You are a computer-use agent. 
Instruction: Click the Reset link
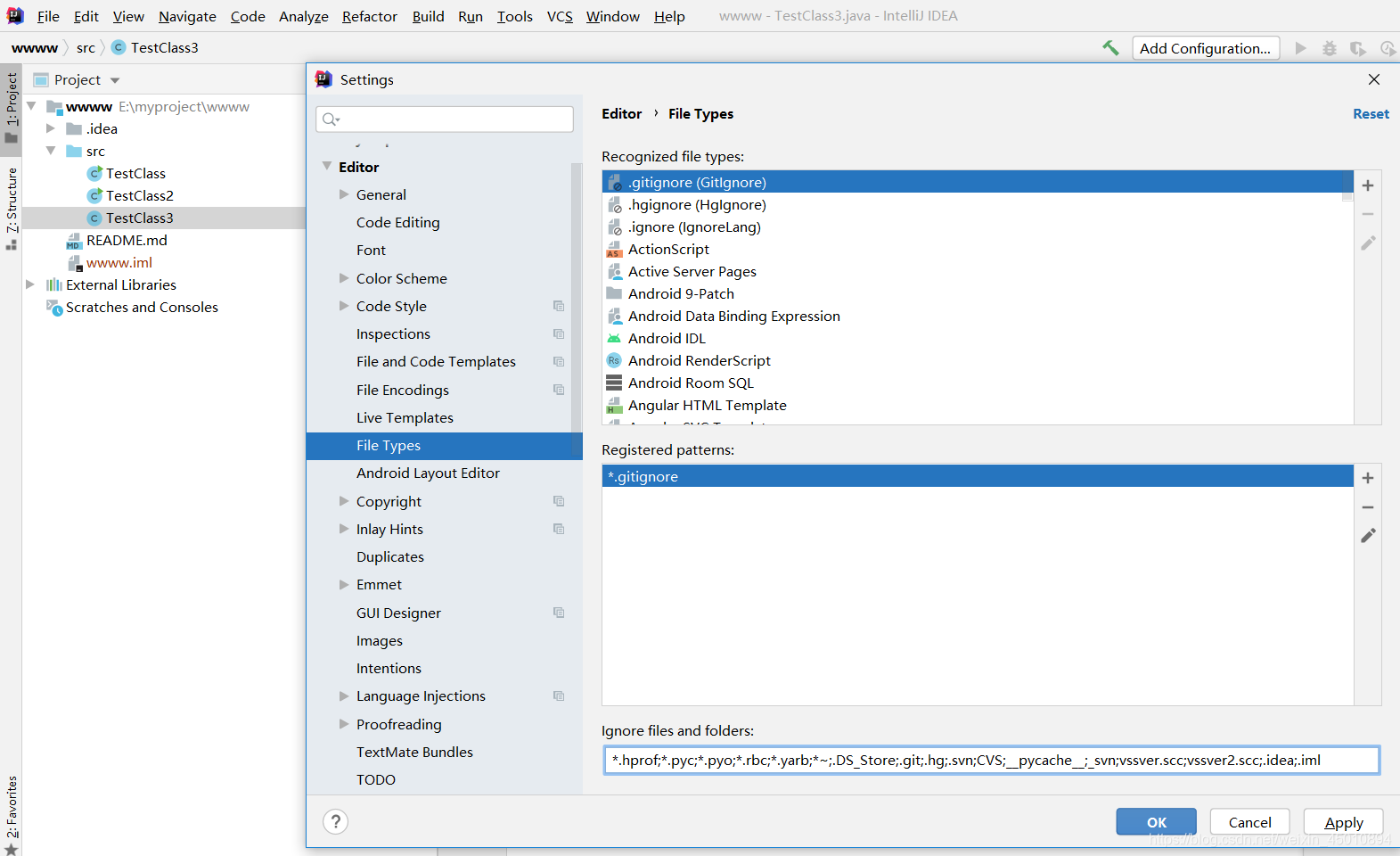click(x=1371, y=114)
